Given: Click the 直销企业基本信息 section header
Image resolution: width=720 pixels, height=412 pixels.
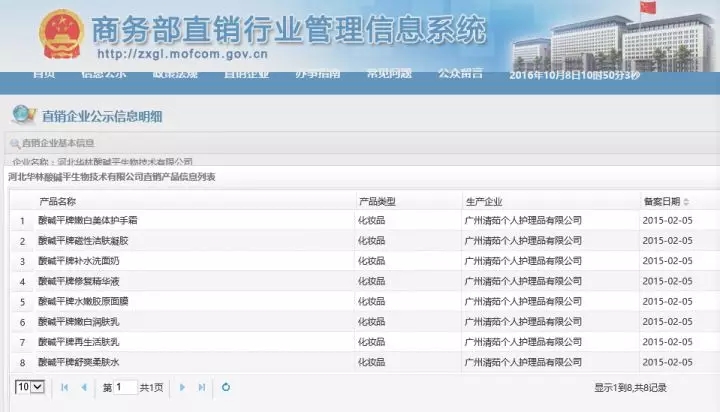Looking at the screenshot, I should point(58,143).
